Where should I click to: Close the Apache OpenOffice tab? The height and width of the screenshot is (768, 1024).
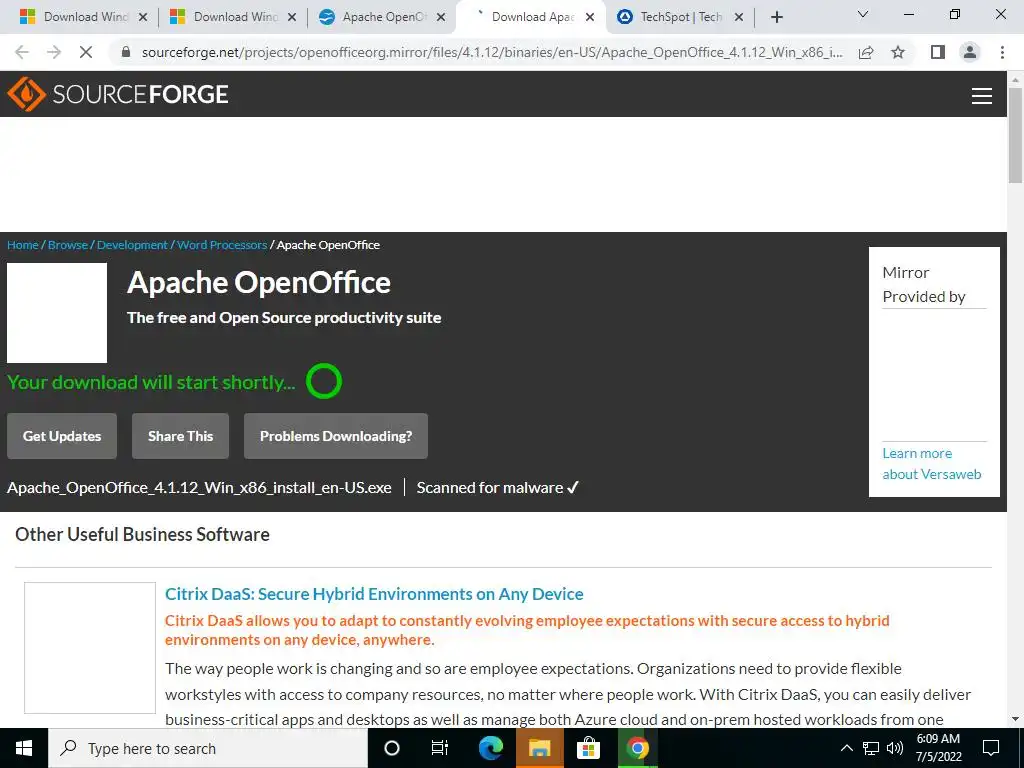click(x=441, y=18)
